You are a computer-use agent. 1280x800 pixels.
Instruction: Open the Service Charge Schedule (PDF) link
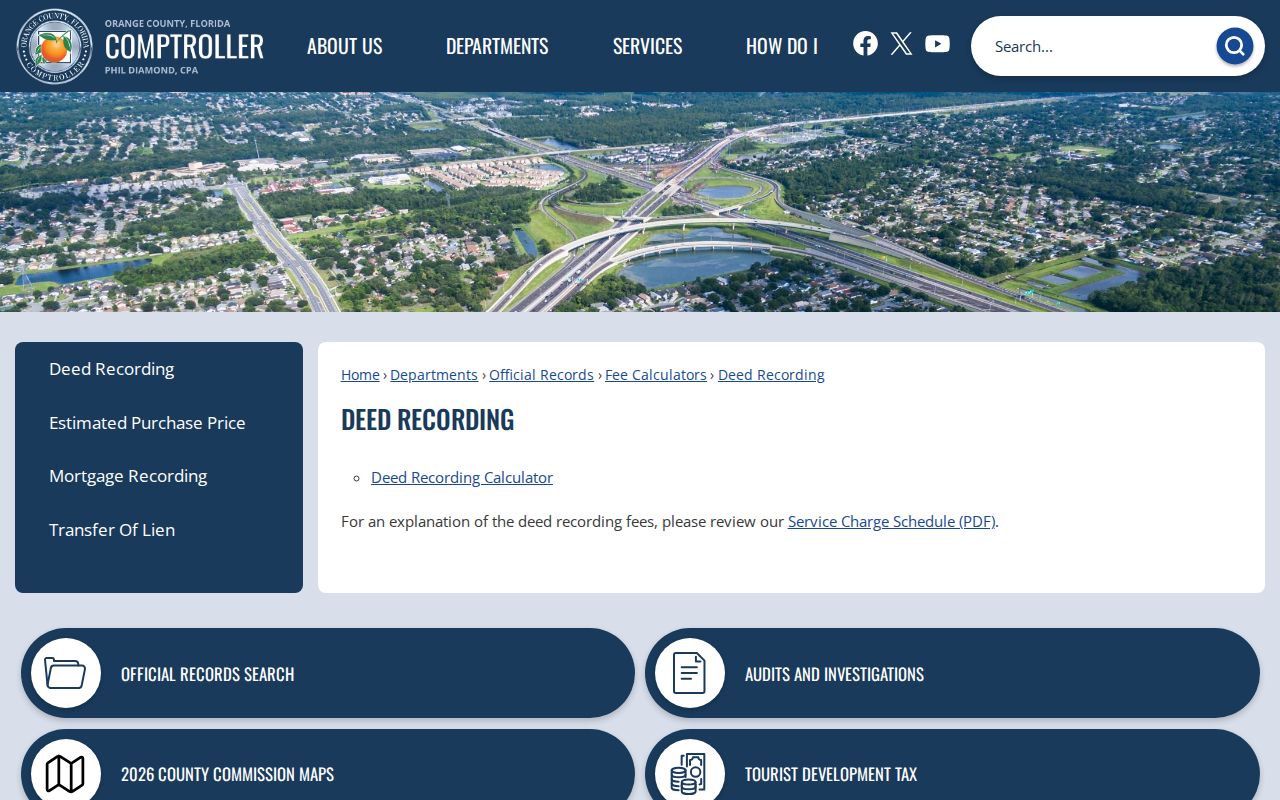(x=891, y=522)
